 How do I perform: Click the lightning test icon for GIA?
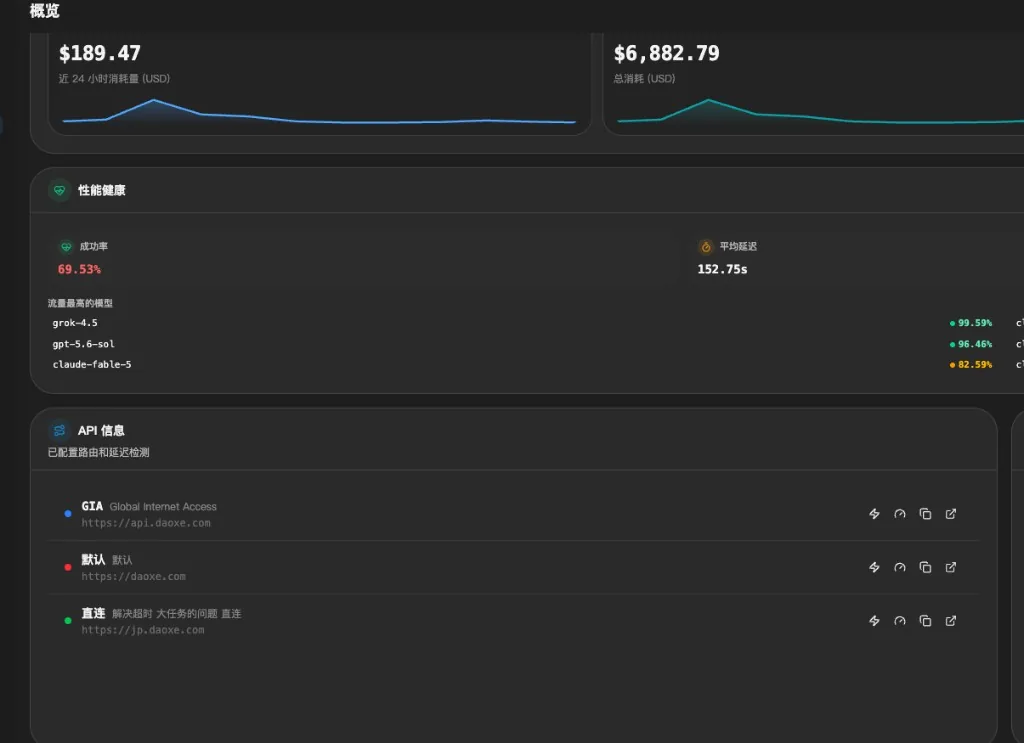tap(874, 514)
